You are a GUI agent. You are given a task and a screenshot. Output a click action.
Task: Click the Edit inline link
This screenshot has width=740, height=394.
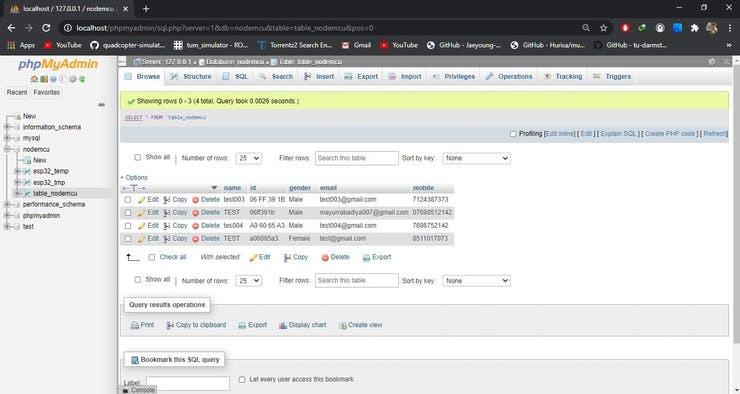[x=560, y=134]
